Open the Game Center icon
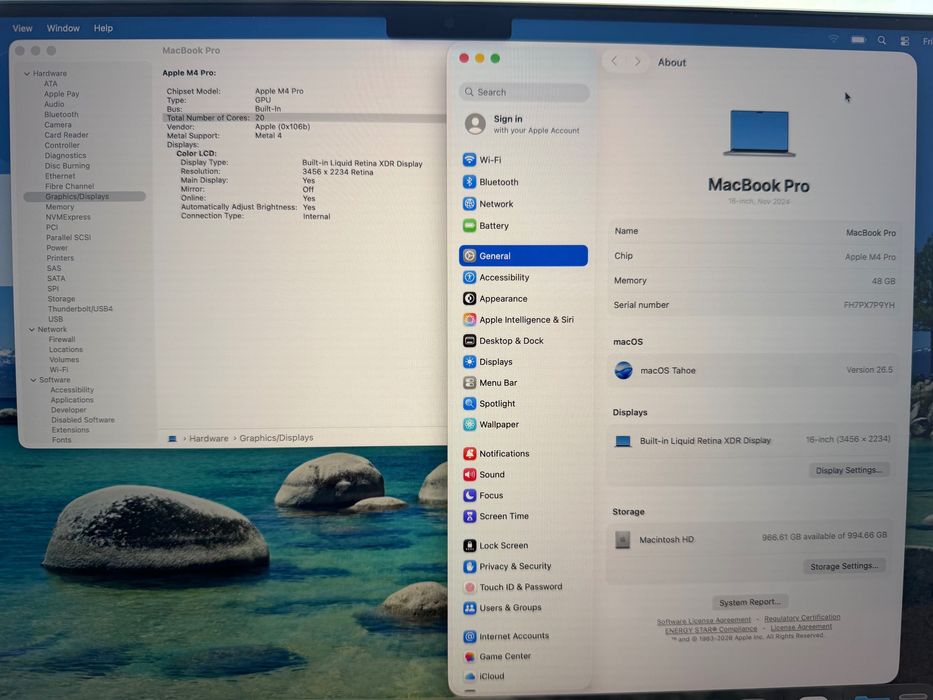The width and height of the screenshot is (933, 700). click(x=469, y=657)
